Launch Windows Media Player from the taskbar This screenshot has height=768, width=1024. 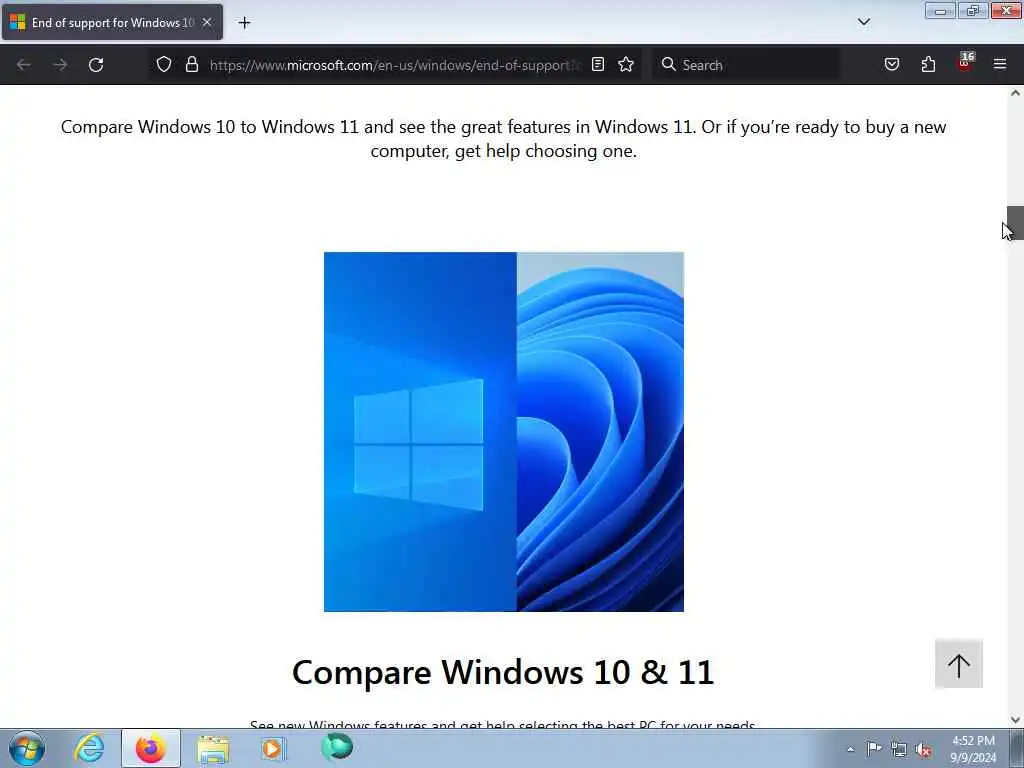(273, 748)
